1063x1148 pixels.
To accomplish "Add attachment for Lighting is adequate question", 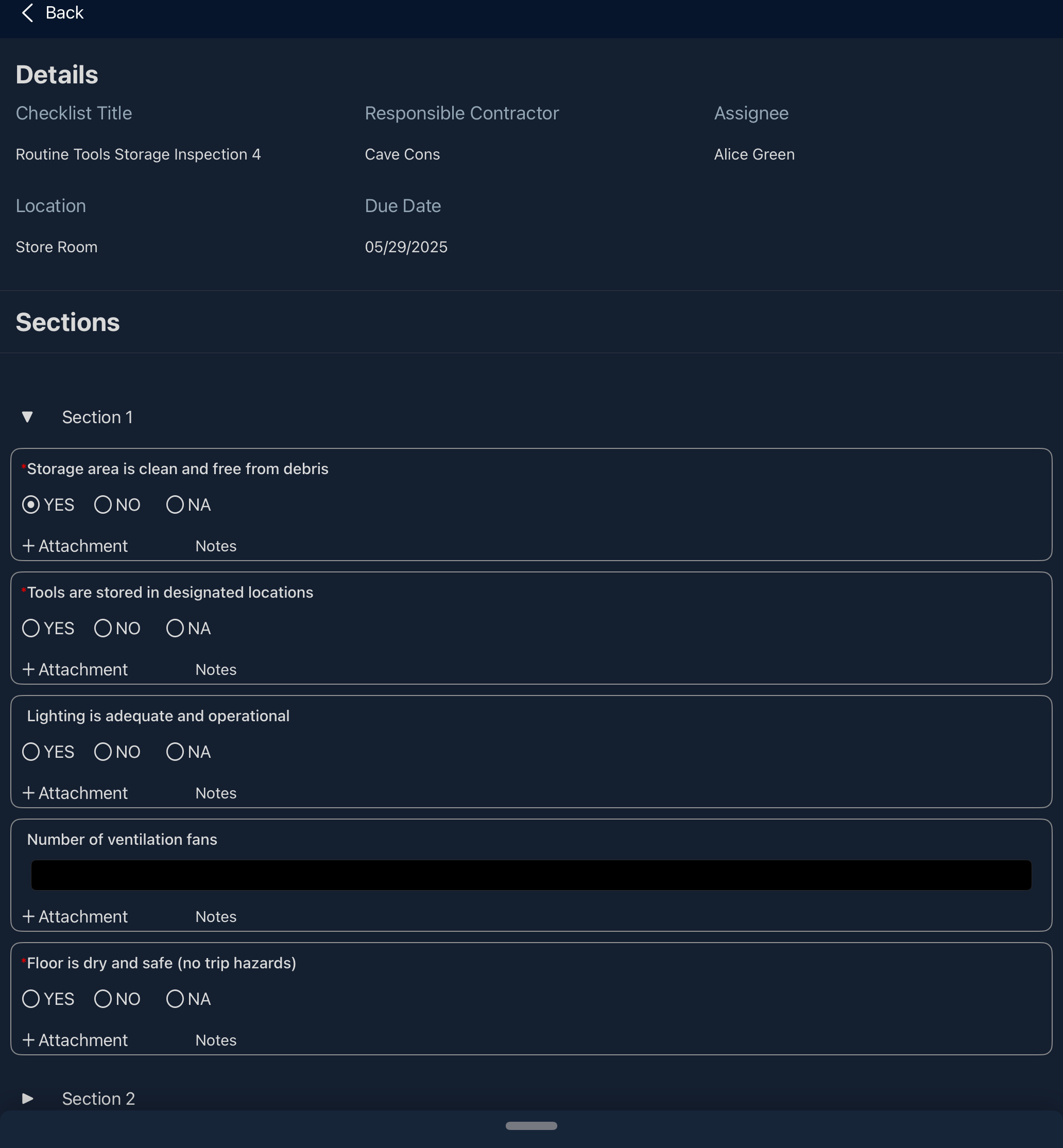I will (x=75, y=793).
